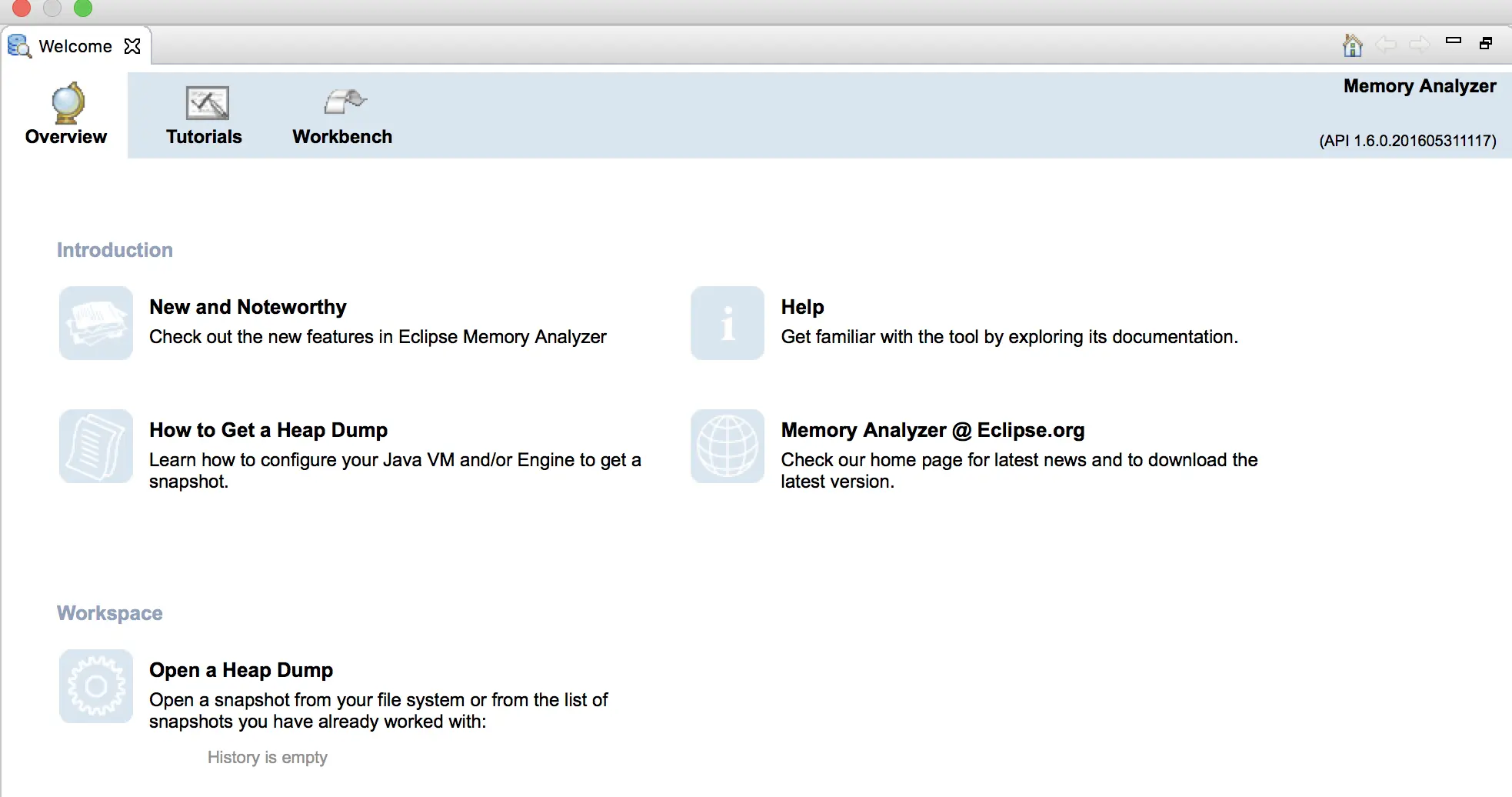This screenshot has height=797, width=1512.
Task: Click the How to Get a Heap Dump document icon
Action: (x=96, y=446)
